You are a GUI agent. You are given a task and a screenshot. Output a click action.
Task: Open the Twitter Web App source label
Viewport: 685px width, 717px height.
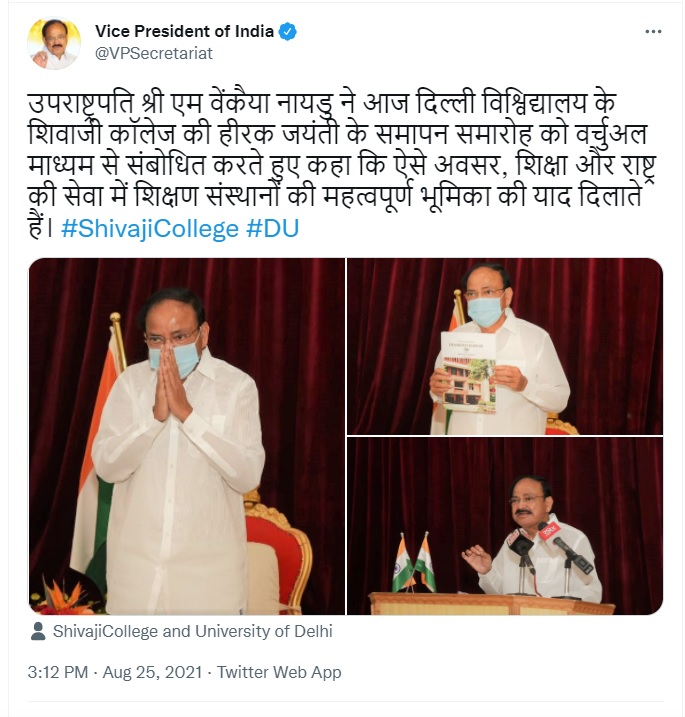[x=279, y=672]
